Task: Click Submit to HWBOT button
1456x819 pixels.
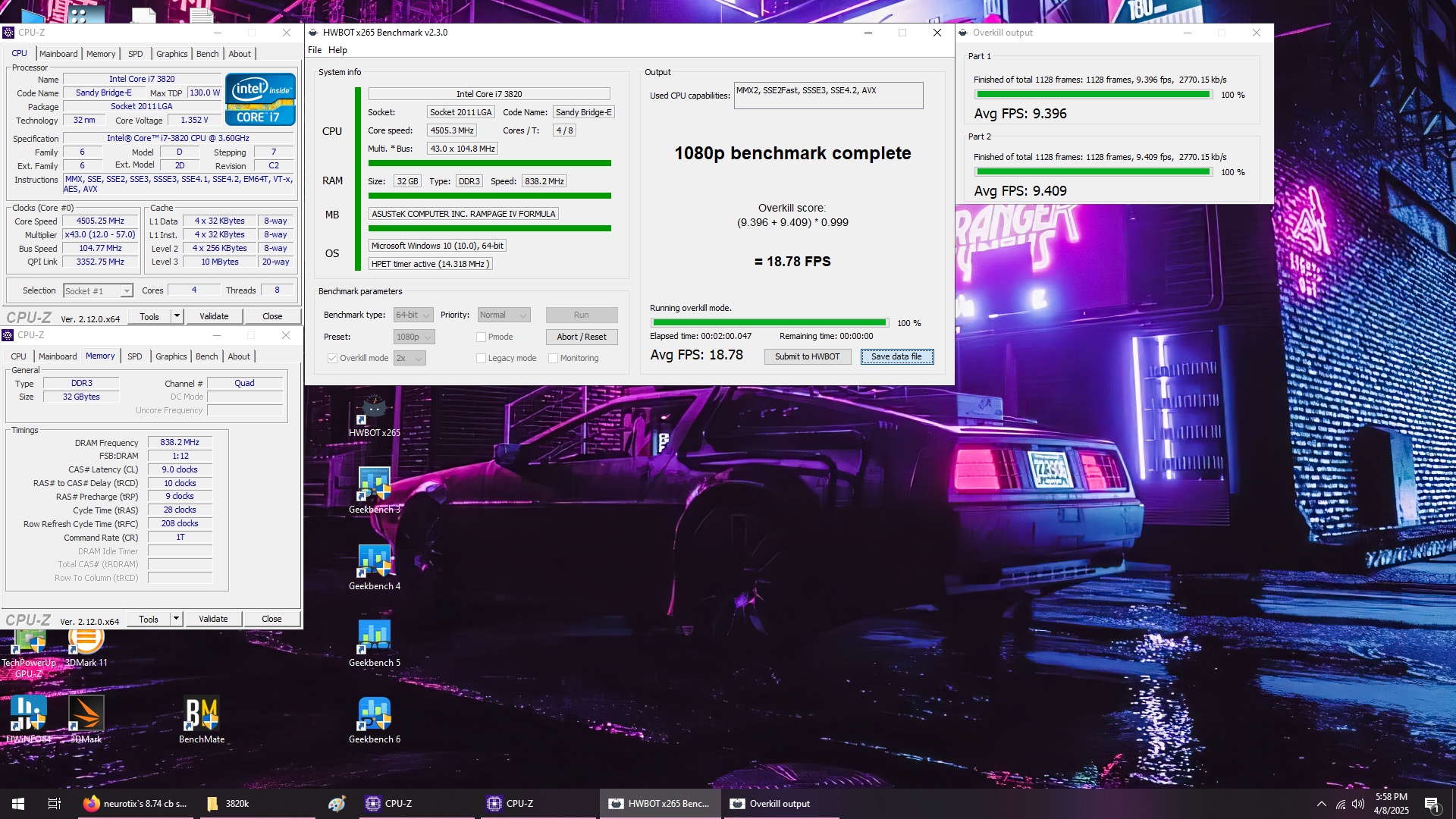Action: 807,356
